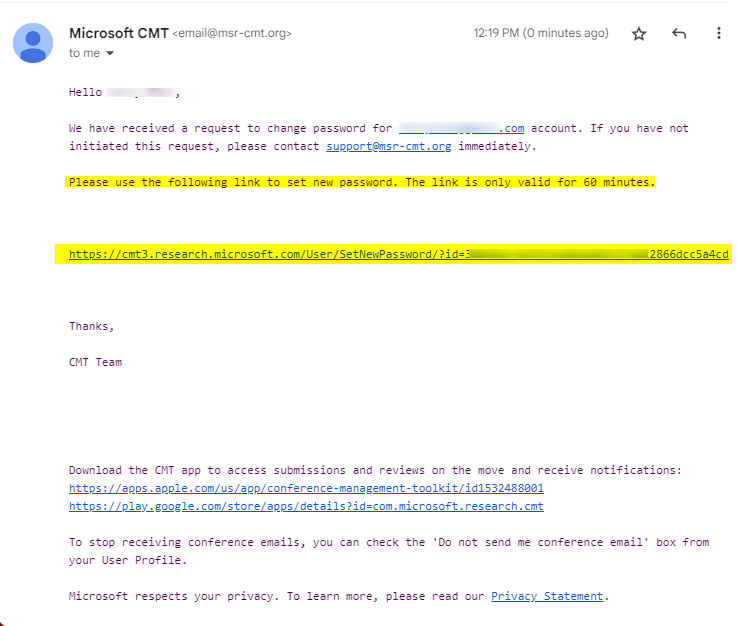Click the sender name Microsoft CMT
The image size is (738, 626).
point(117,33)
